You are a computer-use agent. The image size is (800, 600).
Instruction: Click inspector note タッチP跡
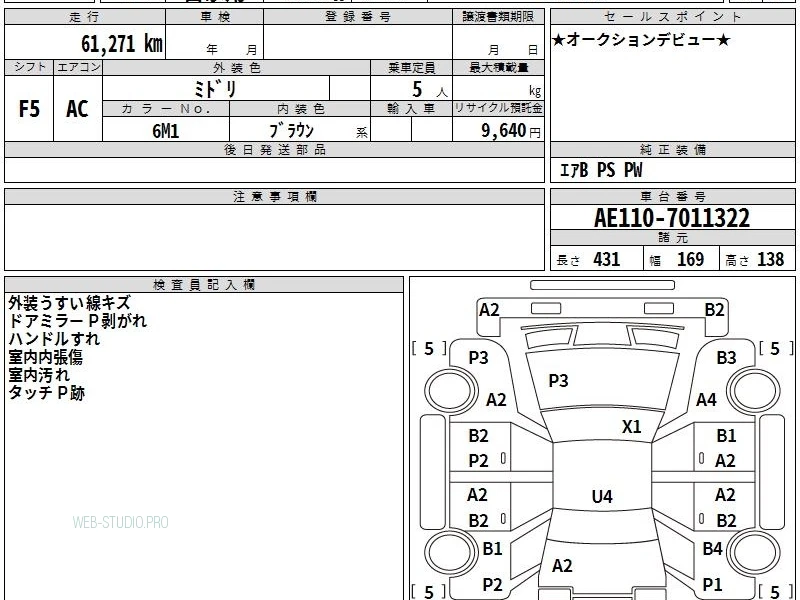click(46, 392)
